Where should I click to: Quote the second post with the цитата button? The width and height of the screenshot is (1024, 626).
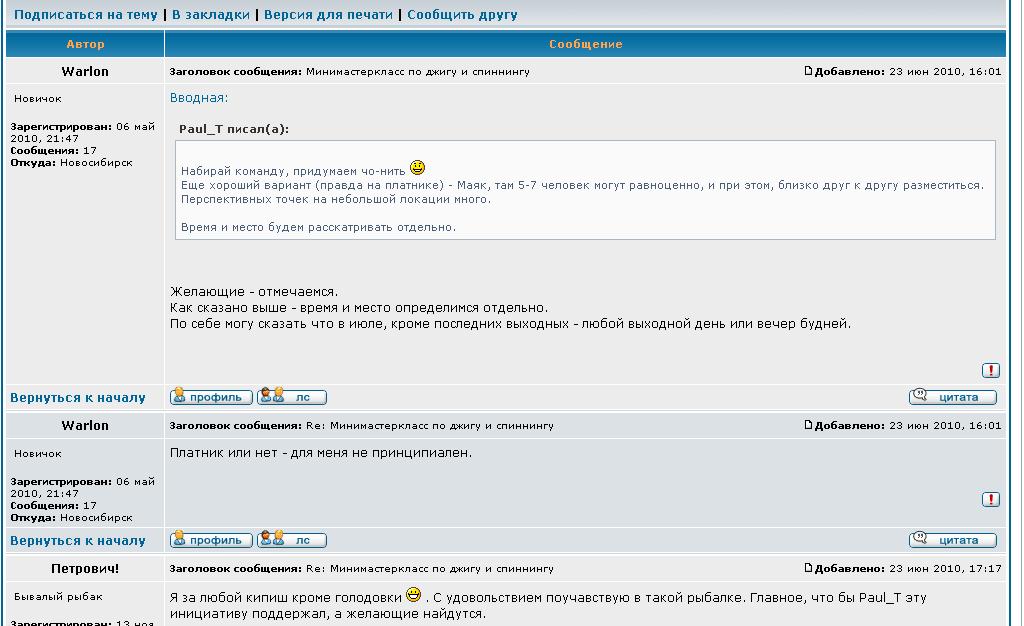[x=952, y=540]
